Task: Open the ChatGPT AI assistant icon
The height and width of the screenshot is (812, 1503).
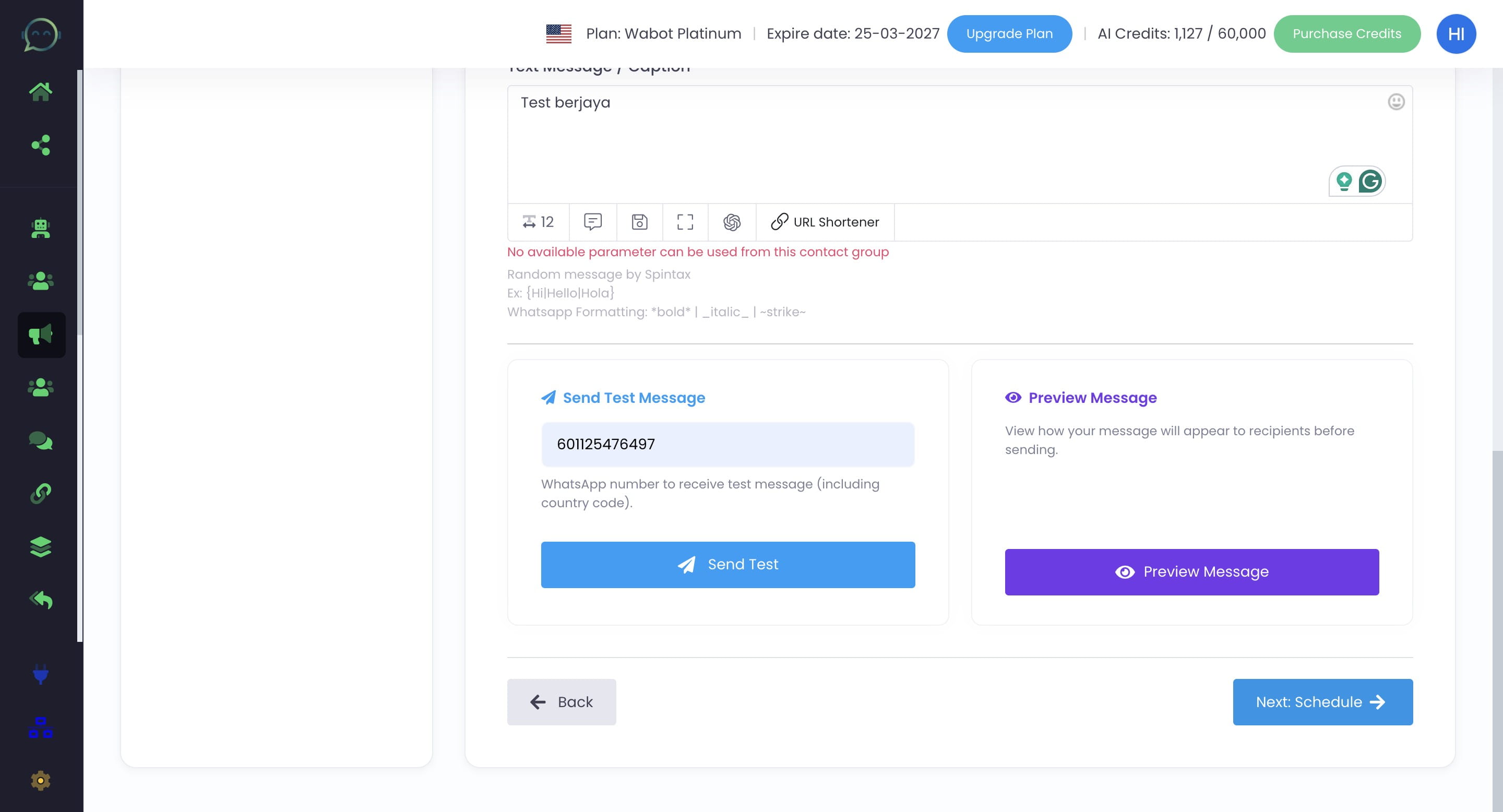Action: (x=732, y=222)
